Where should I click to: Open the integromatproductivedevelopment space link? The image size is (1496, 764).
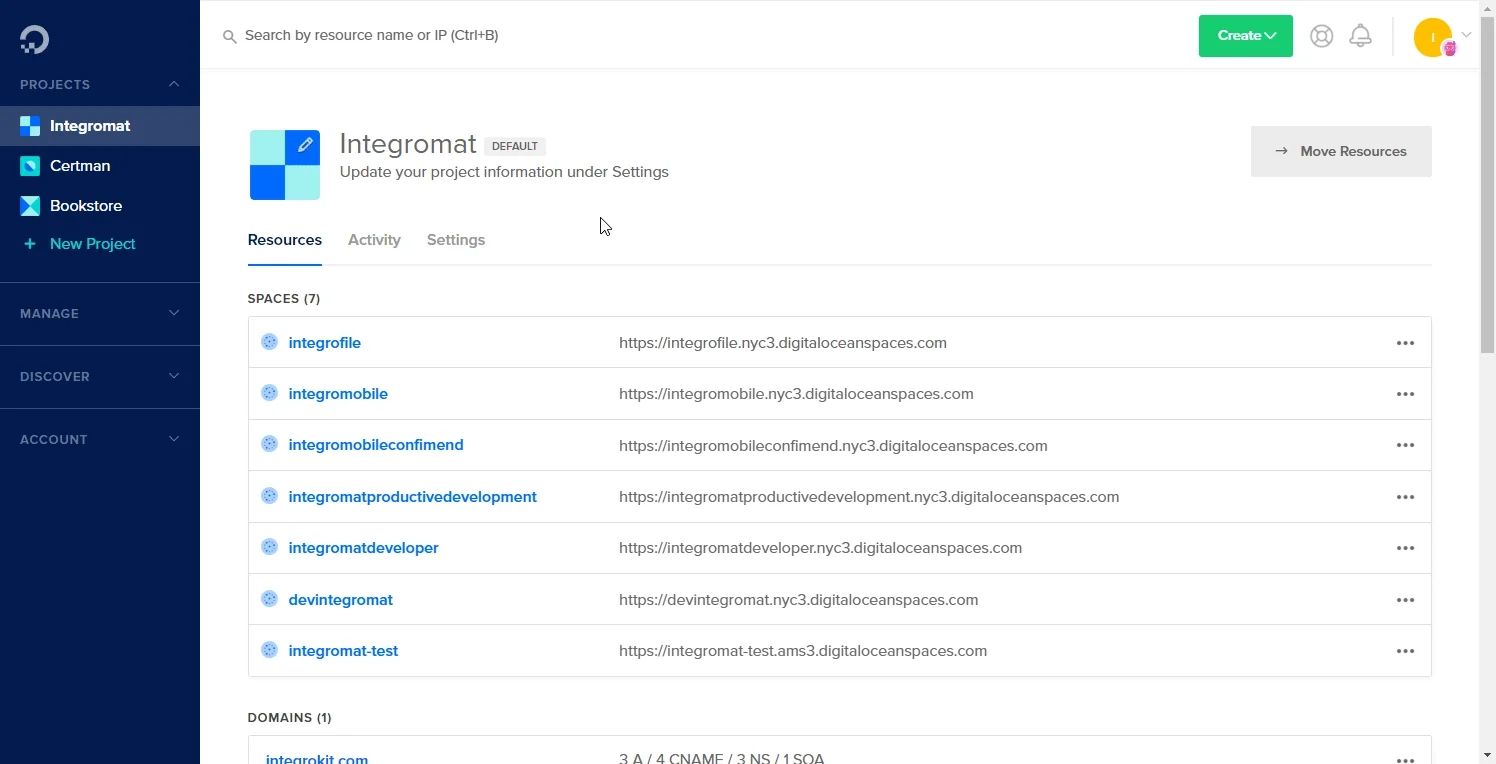[x=413, y=497]
